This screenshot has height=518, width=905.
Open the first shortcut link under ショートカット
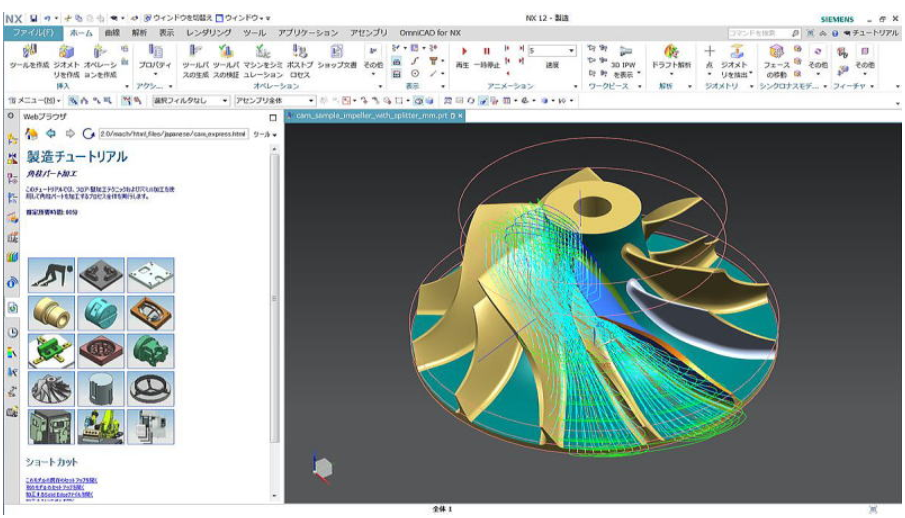61,480
